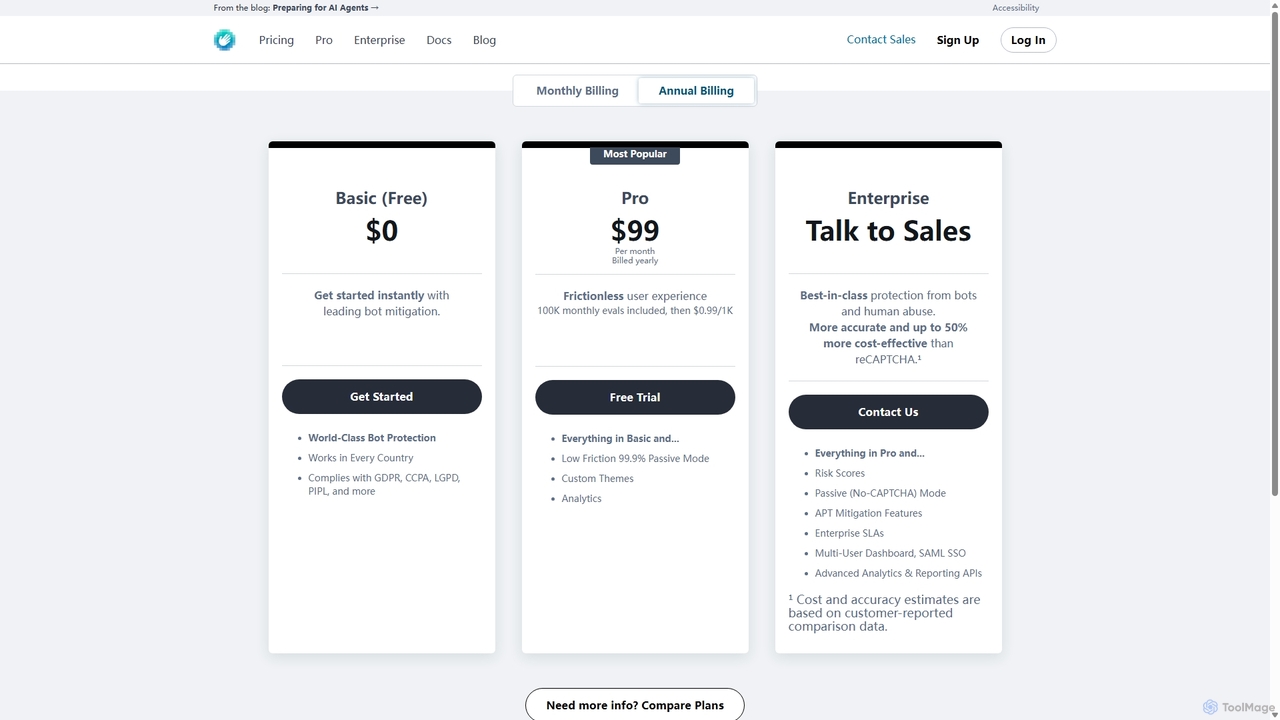This screenshot has width=1280, height=720.
Task: Click the Sign Up link
Action: pyautogui.click(x=958, y=40)
